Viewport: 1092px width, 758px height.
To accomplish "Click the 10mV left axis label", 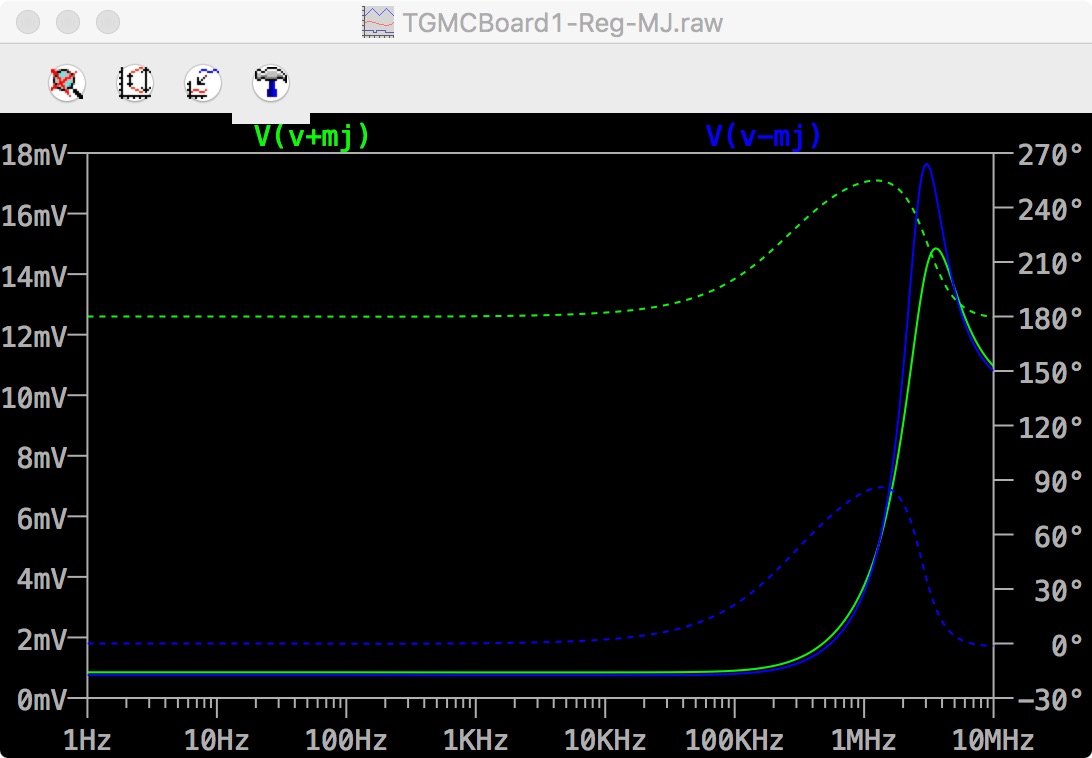I will pos(34,398).
